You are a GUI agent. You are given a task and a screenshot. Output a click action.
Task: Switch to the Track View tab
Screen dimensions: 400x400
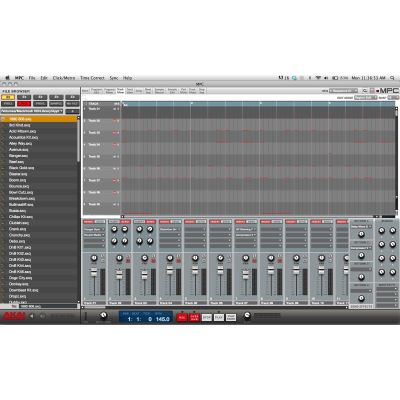coord(120,91)
